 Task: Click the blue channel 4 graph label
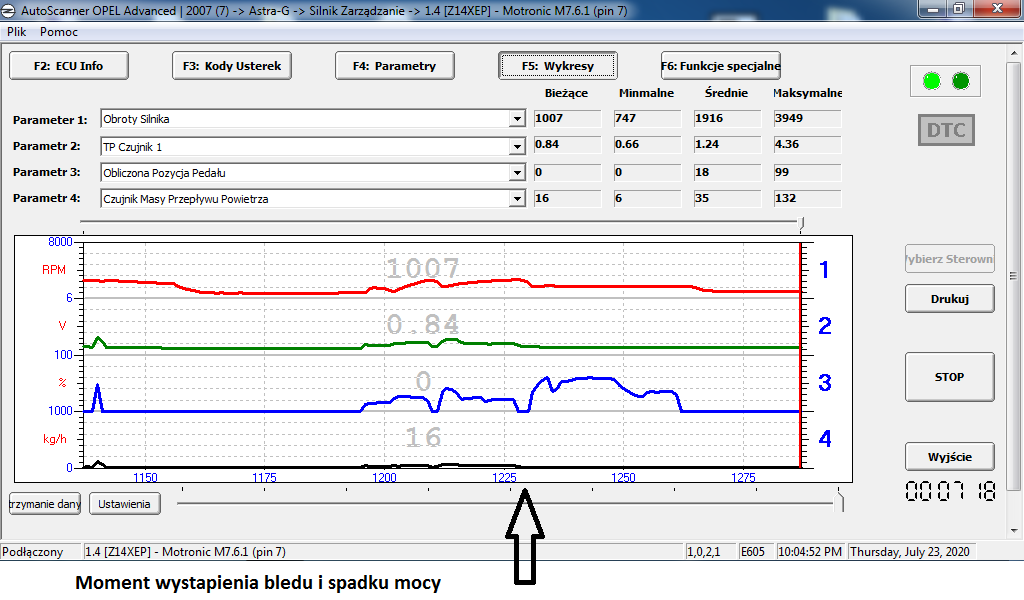[x=824, y=439]
